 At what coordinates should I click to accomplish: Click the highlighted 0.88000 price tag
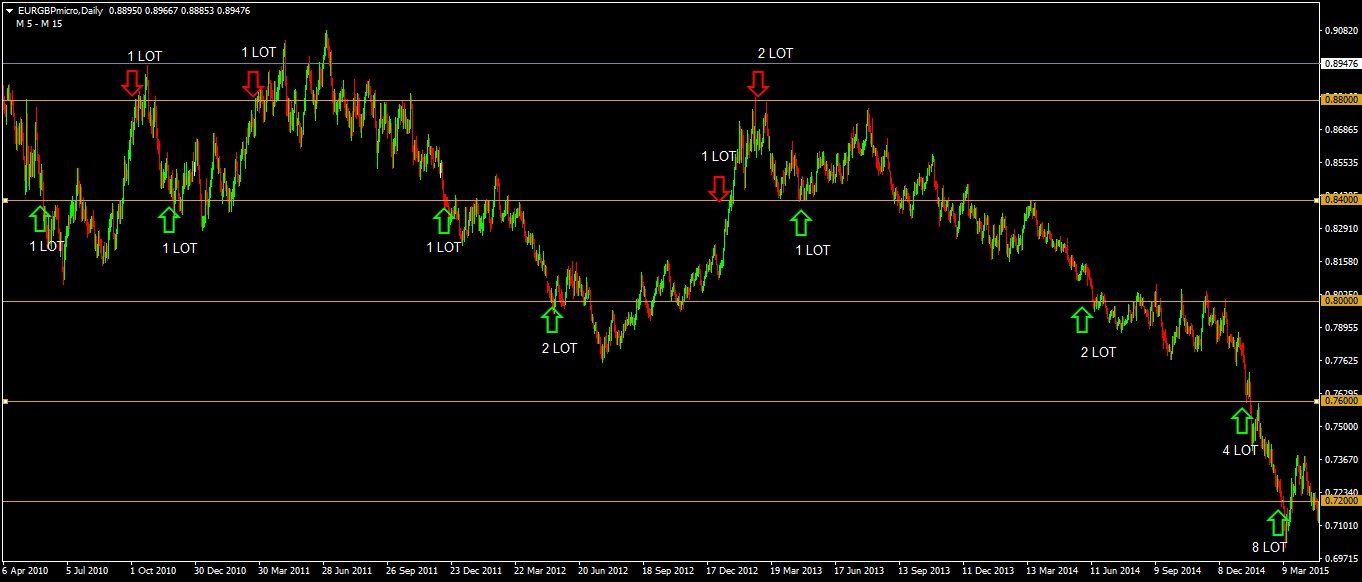(1340, 99)
